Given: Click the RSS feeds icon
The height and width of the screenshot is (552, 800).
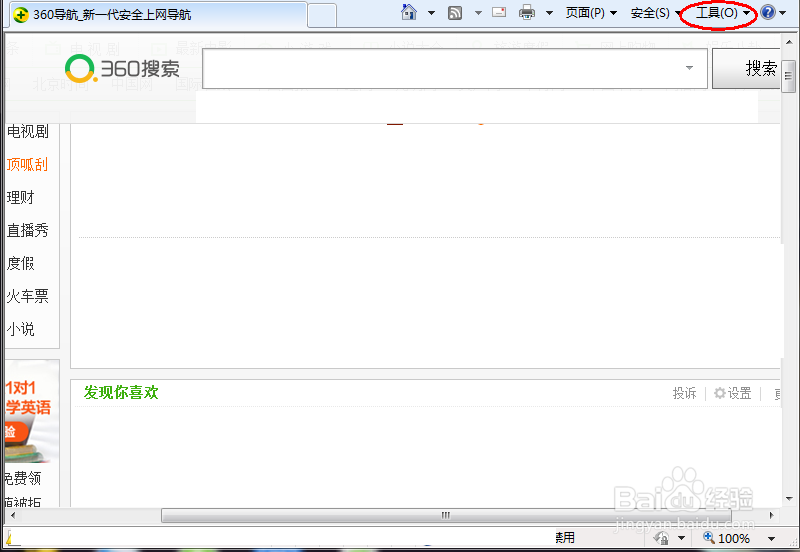Looking at the screenshot, I should point(455,13).
